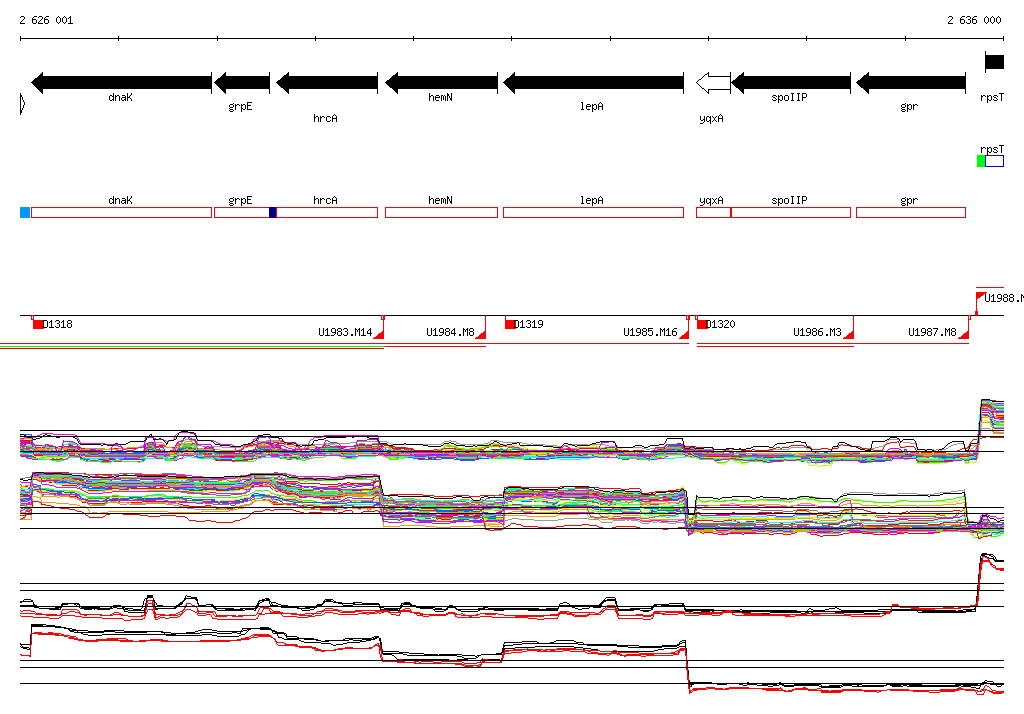Click the red-outlined yqxA box

[x=713, y=212]
